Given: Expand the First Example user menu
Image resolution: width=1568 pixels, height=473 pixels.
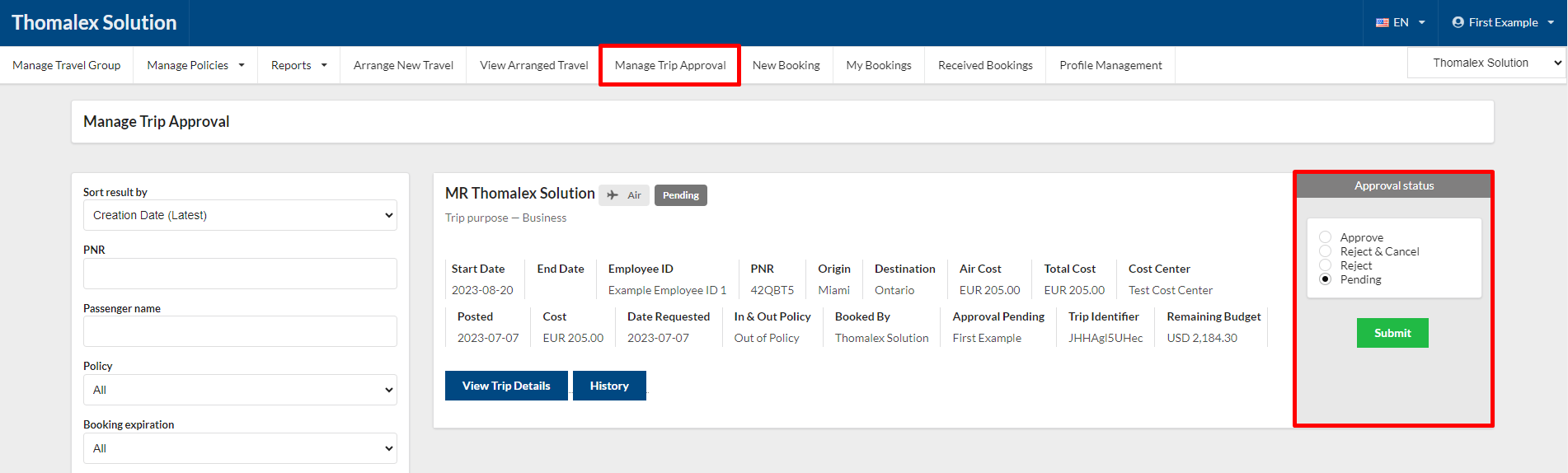Looking at the screenshot, I should pyautogui.click(x=1503, y=22).
